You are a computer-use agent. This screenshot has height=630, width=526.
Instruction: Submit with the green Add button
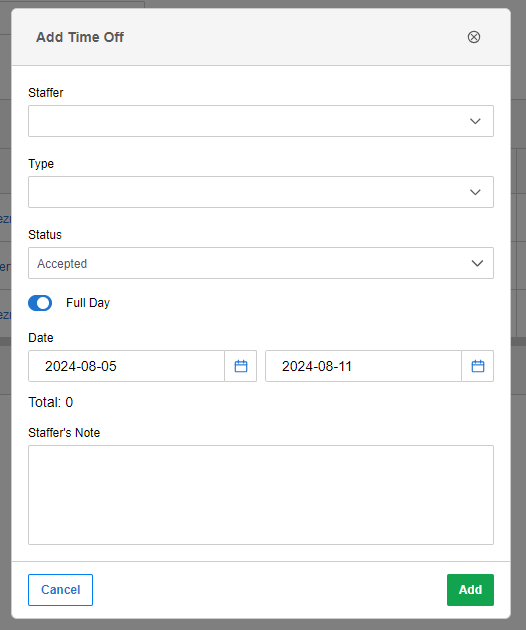(470, 590)
